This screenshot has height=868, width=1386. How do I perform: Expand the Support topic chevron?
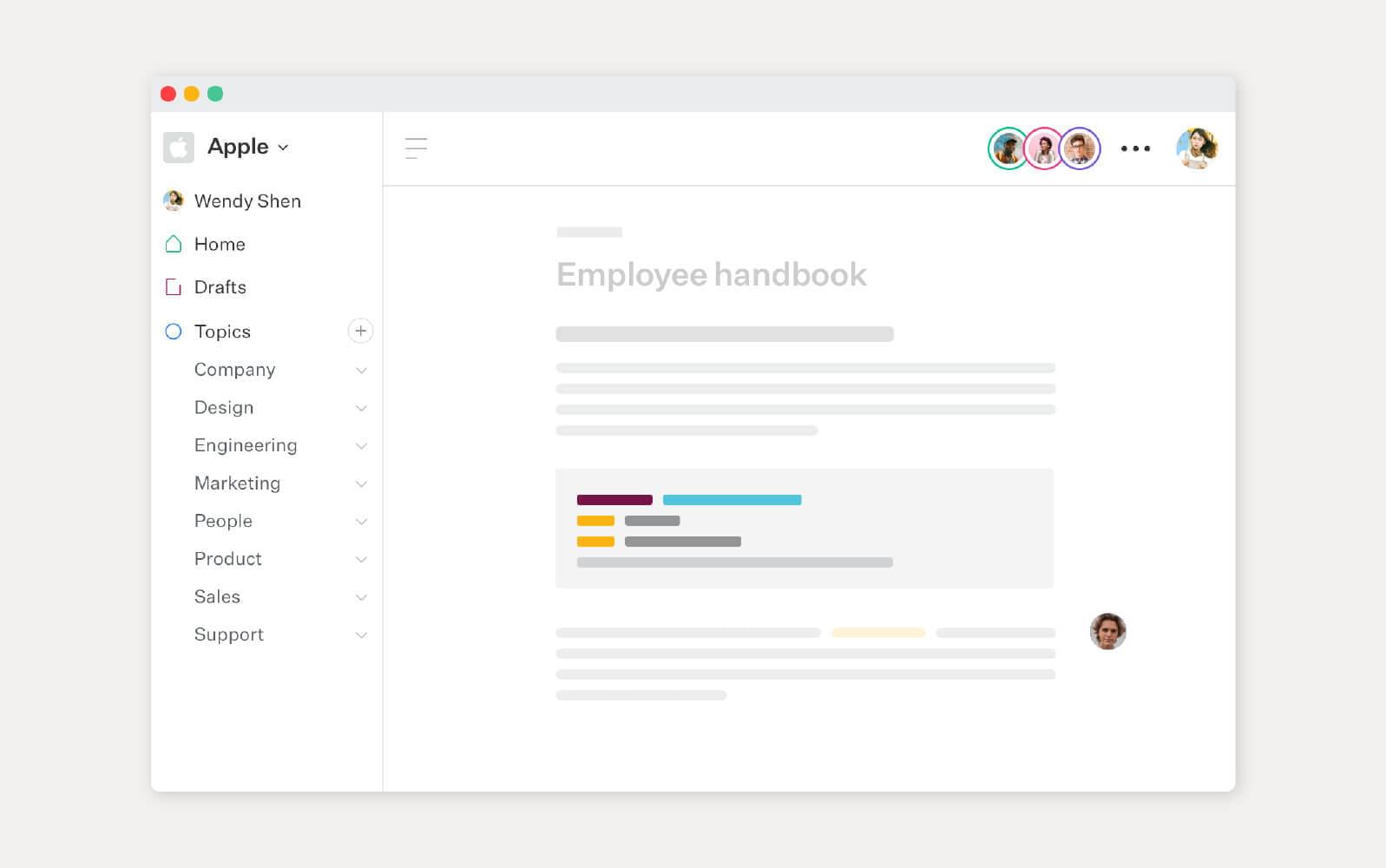[x=361, y=635]
